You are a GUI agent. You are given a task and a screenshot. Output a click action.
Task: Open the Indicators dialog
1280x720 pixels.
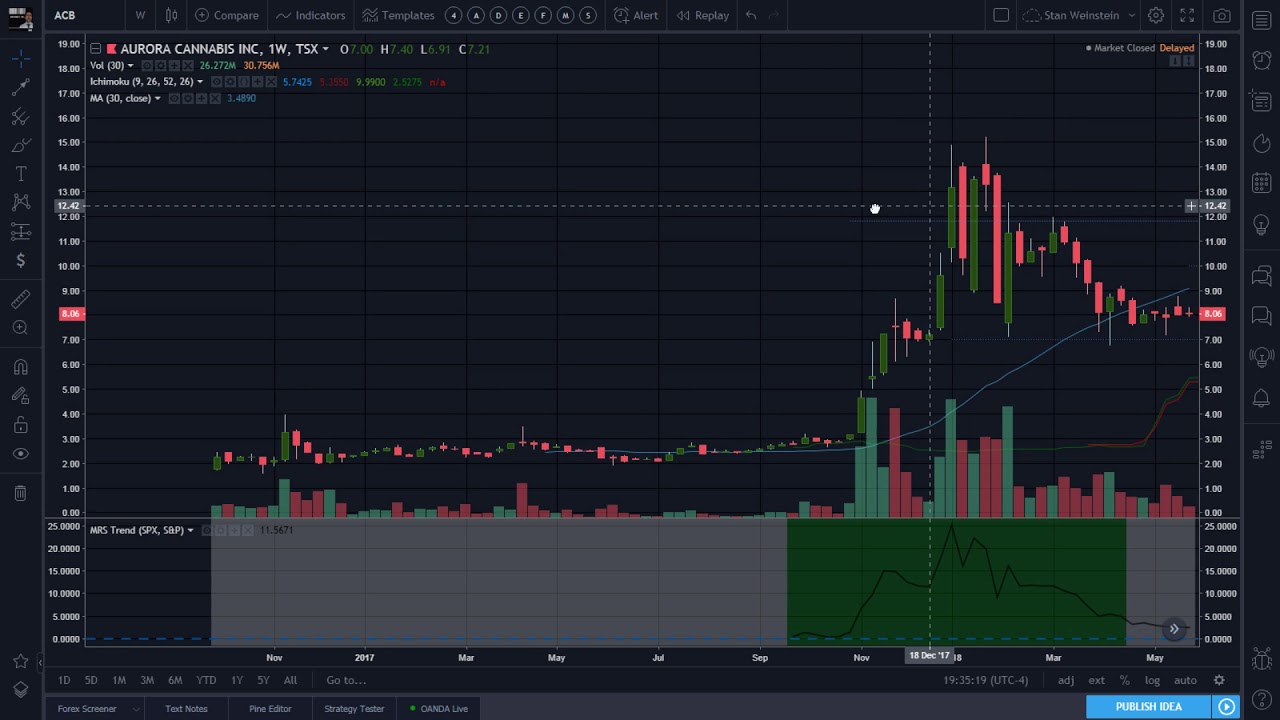click(311, 15)
